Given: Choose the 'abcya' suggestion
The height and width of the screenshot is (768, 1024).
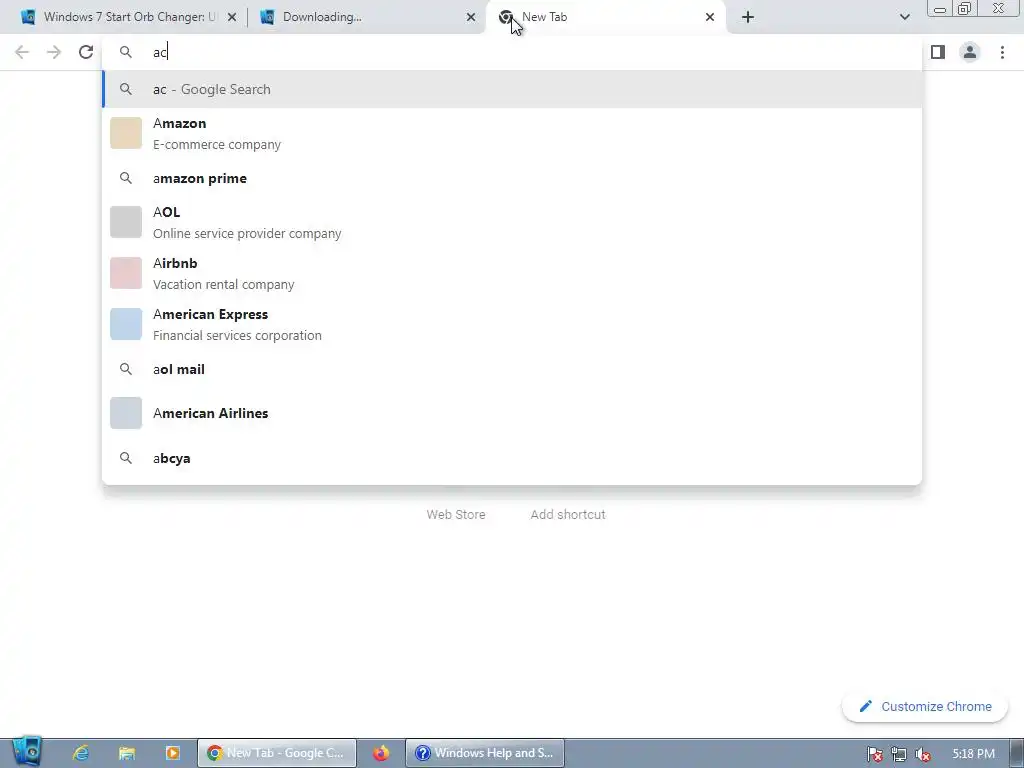Looking at the screenshot, I should (513, 458).
